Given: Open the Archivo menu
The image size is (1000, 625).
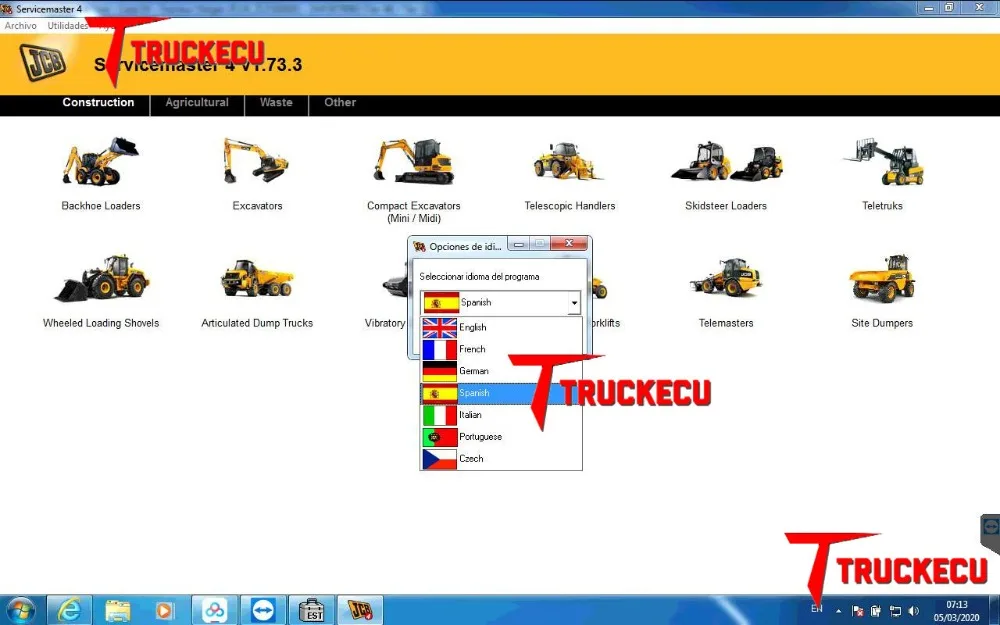Looking at the screenshot, I should (x=20, y=26).
